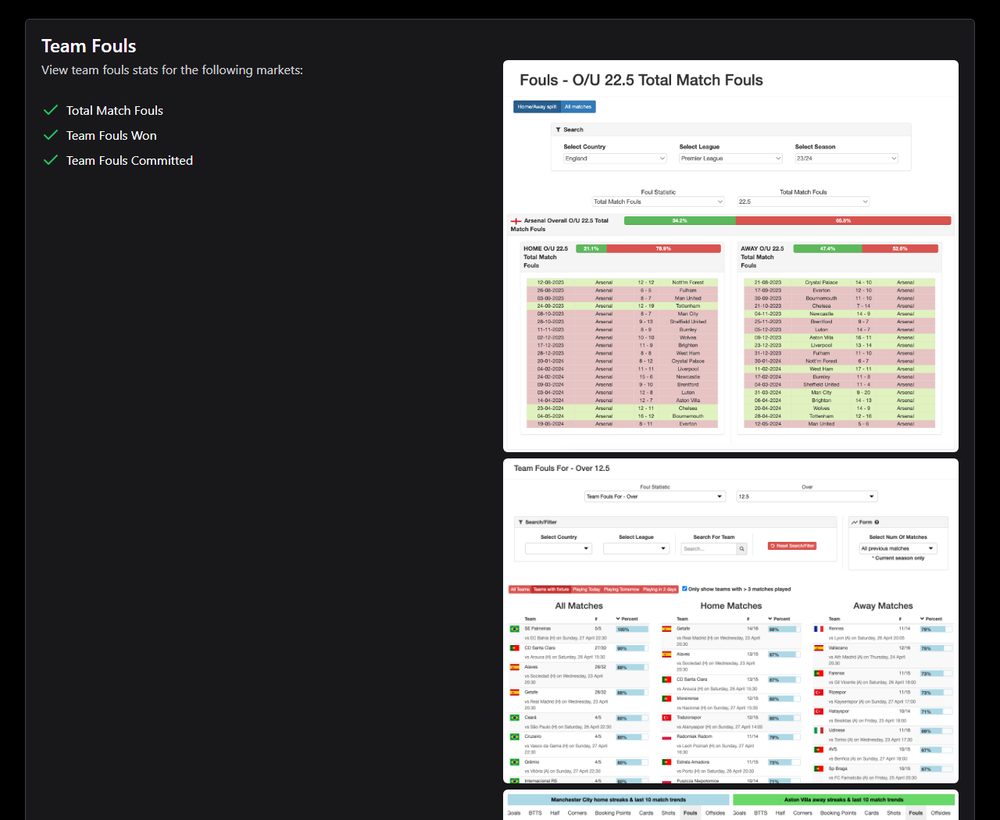The image size is (1000, 820).
Task: Click the trend line icon beside Form
Action: pyautogui.click(x=855, y=522)
